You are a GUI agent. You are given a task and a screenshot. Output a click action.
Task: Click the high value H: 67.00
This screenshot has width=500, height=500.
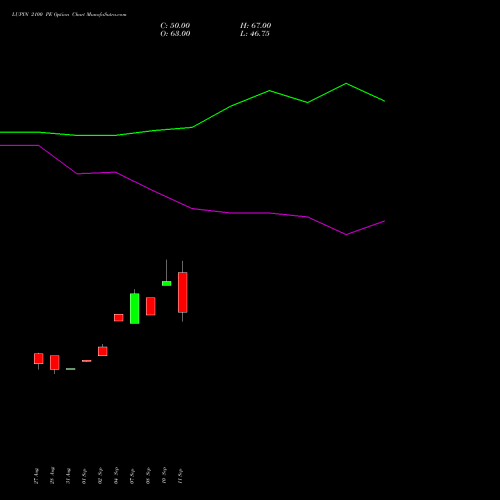coord(255,26)
